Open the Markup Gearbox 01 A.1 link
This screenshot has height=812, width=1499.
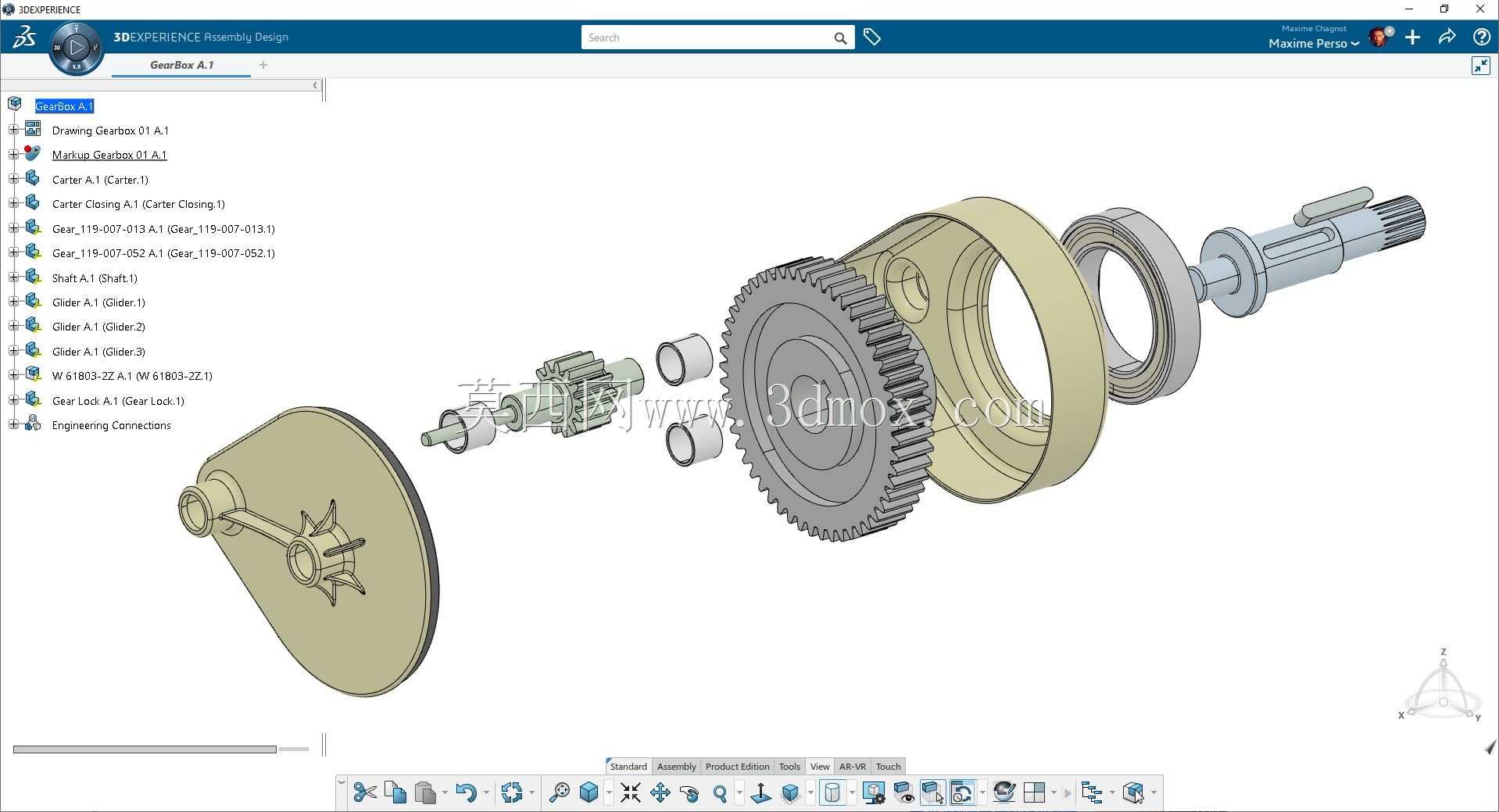point(109,155)
